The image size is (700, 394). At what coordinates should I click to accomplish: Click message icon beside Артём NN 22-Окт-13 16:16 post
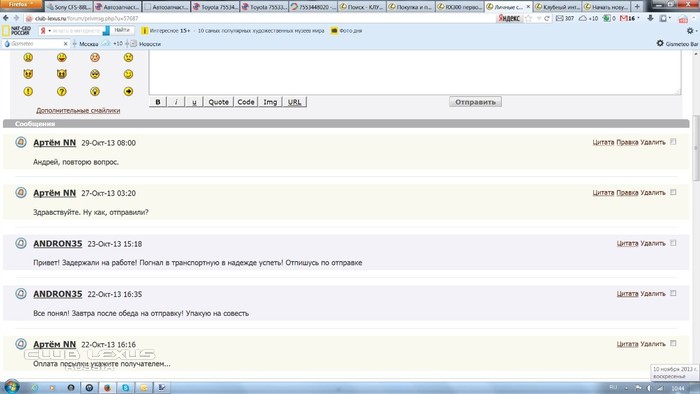click(21, 344)
